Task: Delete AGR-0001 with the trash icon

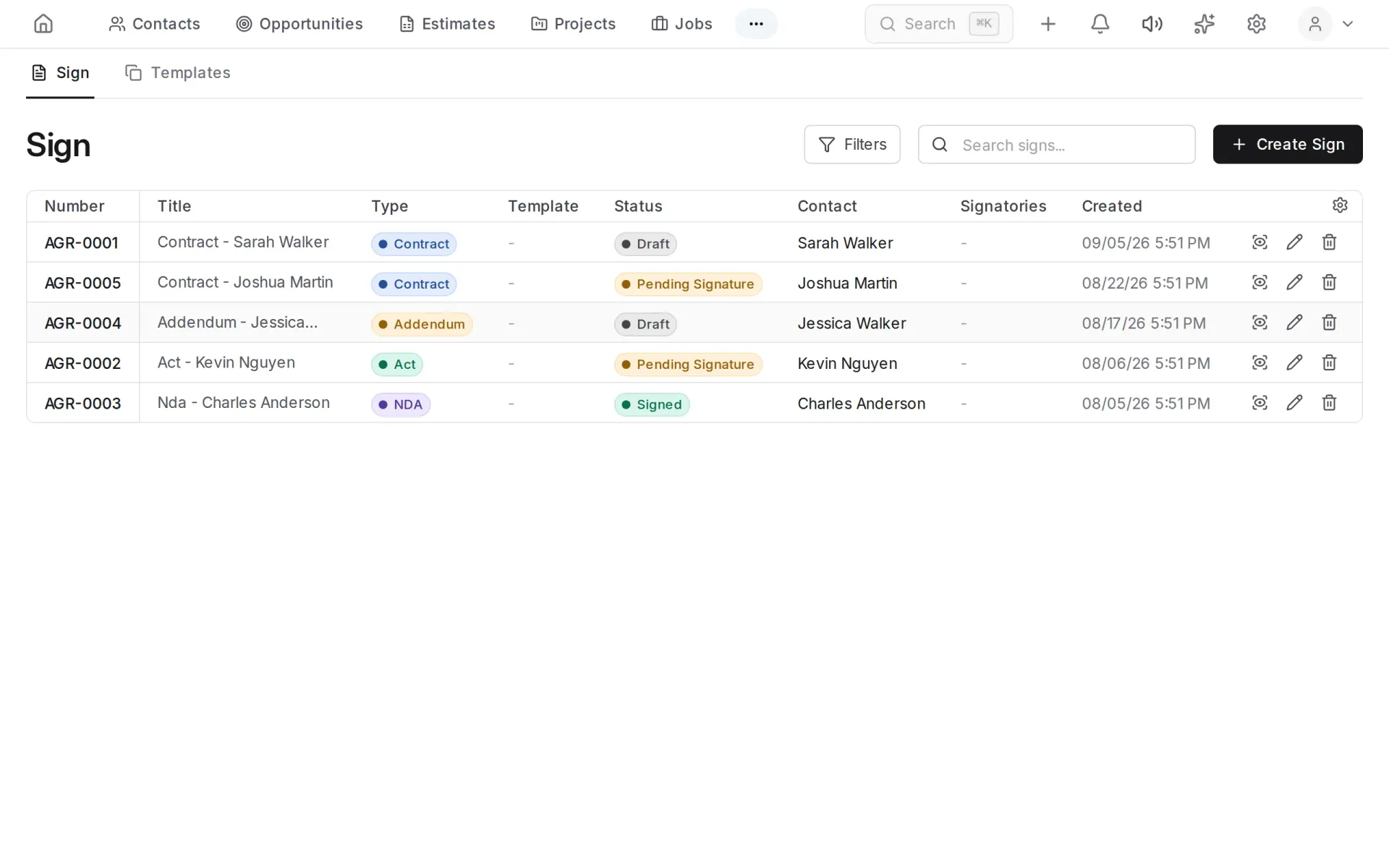Action: coord(1329,242)
